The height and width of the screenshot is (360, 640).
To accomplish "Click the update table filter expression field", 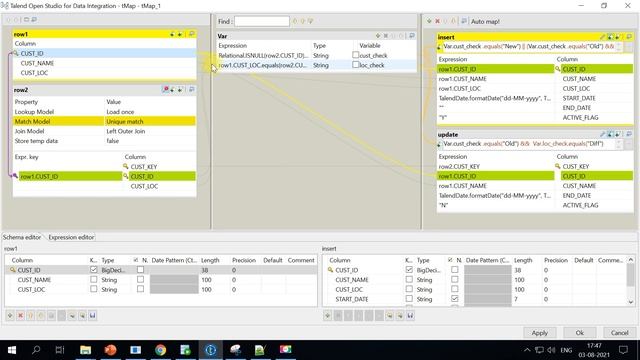I will click(529, 144).
